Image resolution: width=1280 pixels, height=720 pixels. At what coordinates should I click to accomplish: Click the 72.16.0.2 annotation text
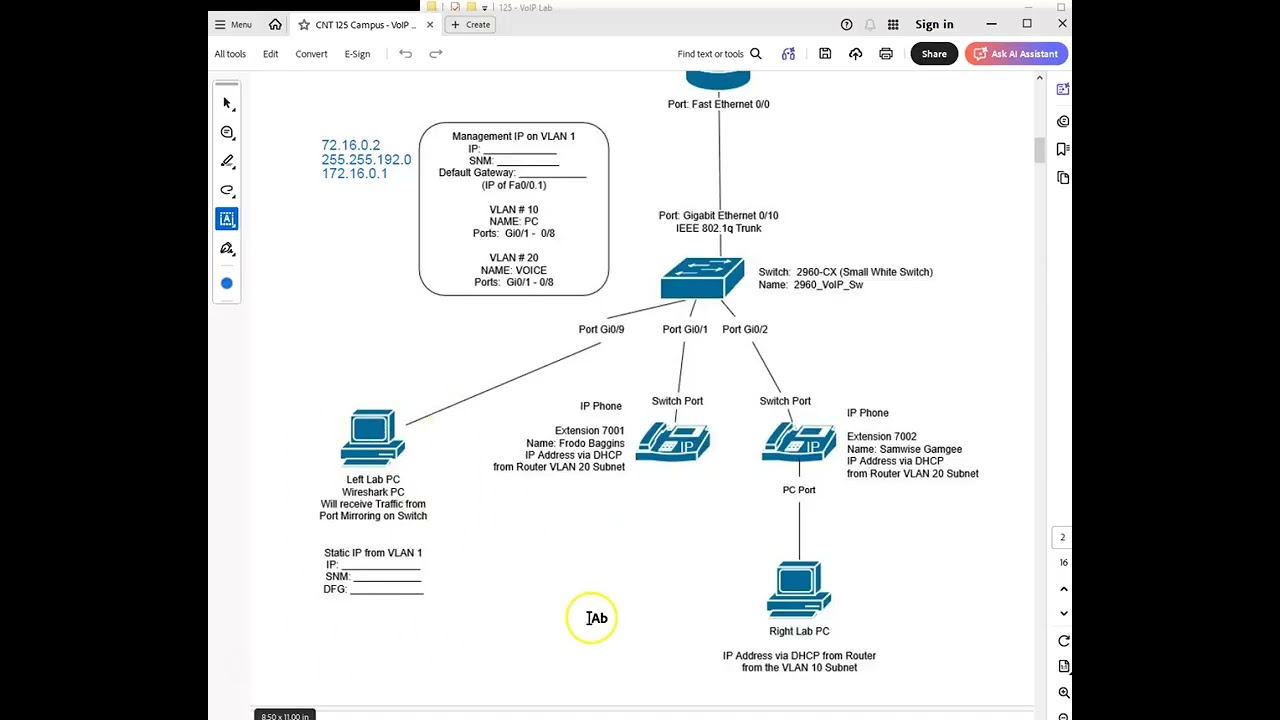(350, 146)
